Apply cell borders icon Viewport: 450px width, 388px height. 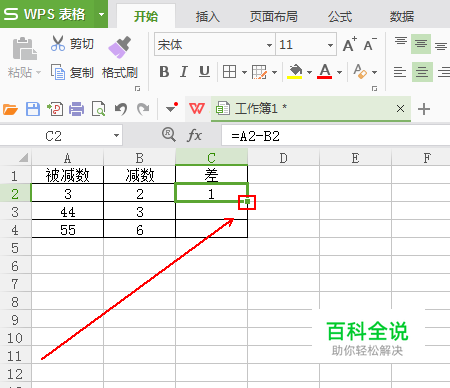click(x=229, y=72)
